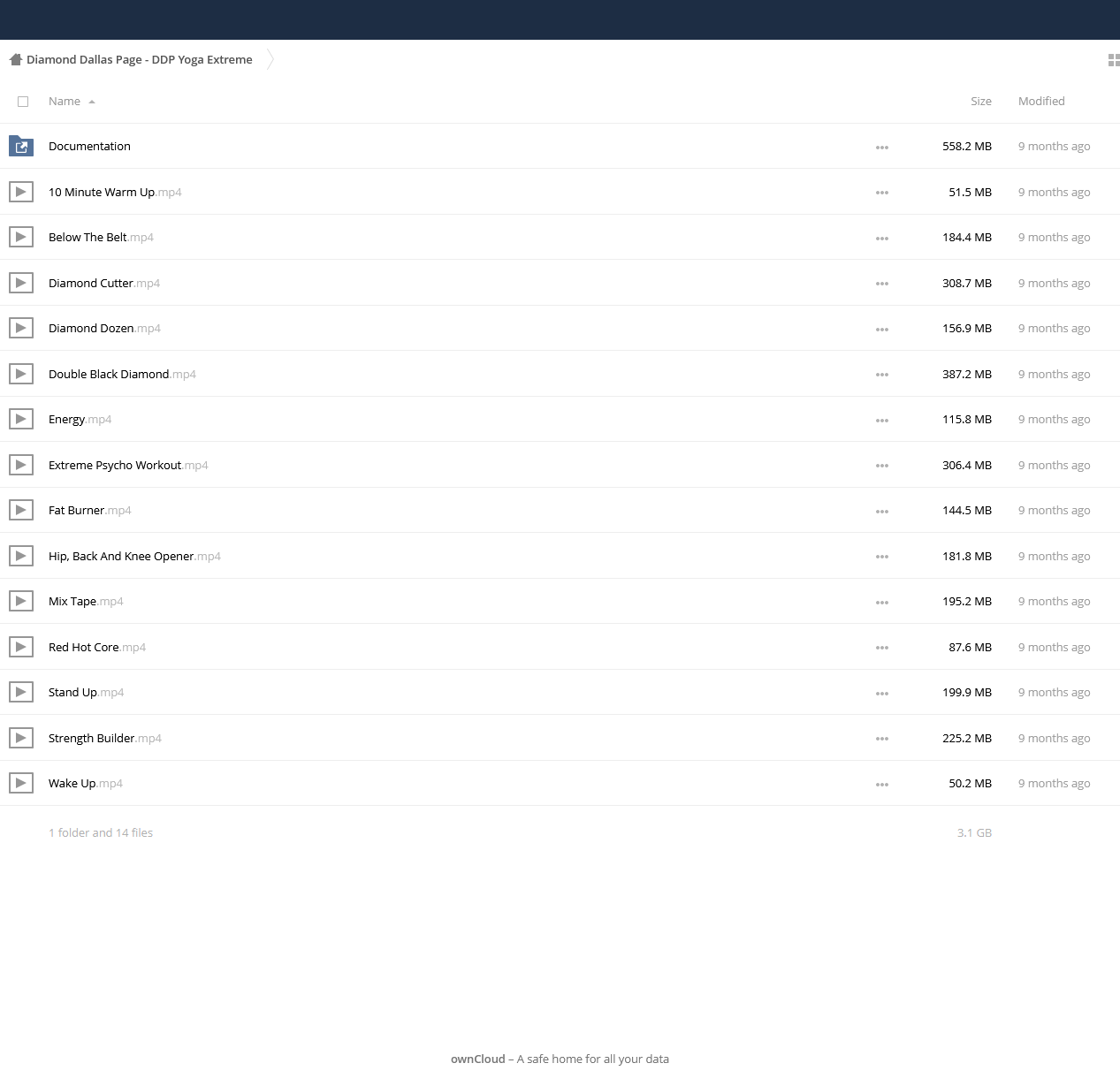The image size is (1120, 1086).
Task: Open 10 Minute Warm Up.mp4
Action: 115,193
